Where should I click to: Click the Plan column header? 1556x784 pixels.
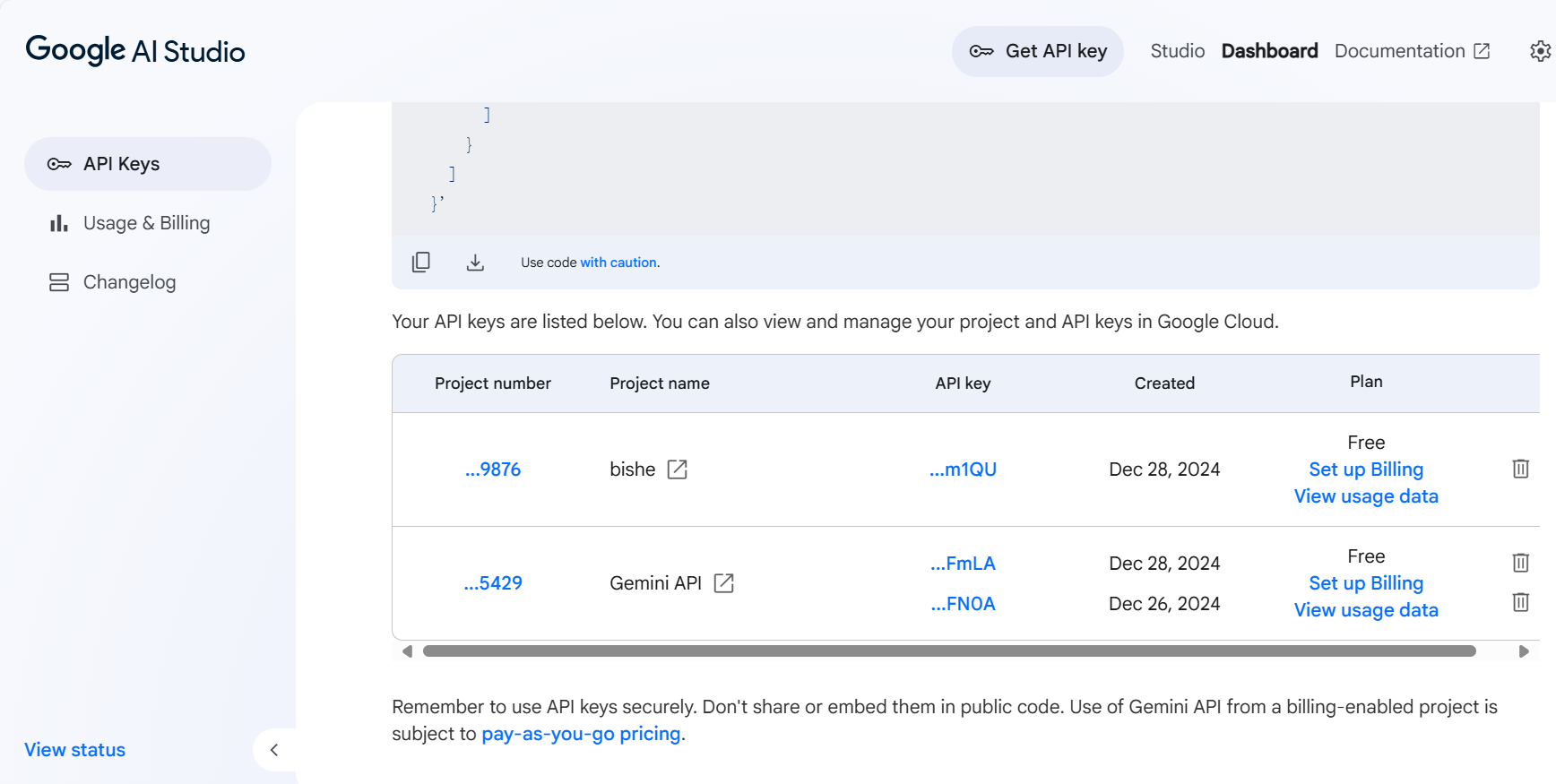point(1366,382)
